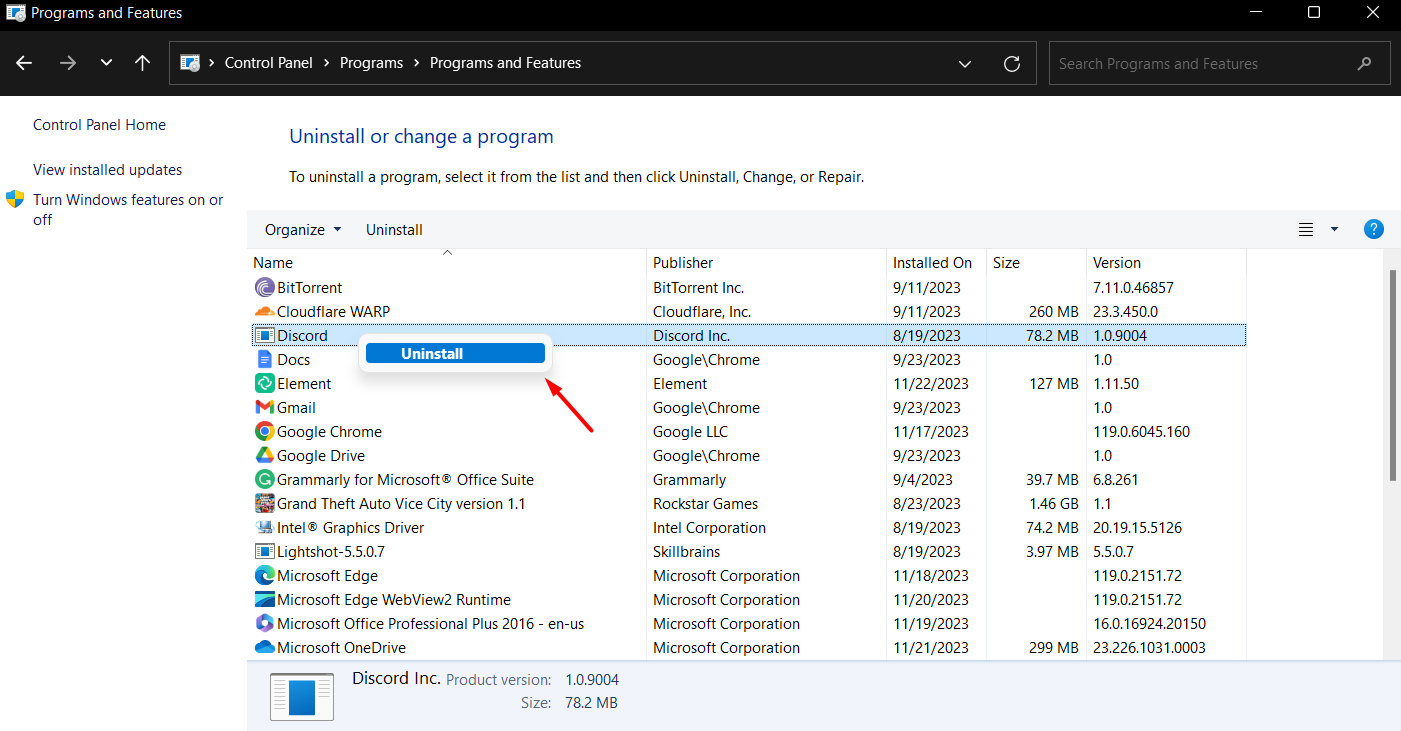Click the Skillbrains publisher cell
Viewport: 1401px width, 731px height.
click(687, 552)
